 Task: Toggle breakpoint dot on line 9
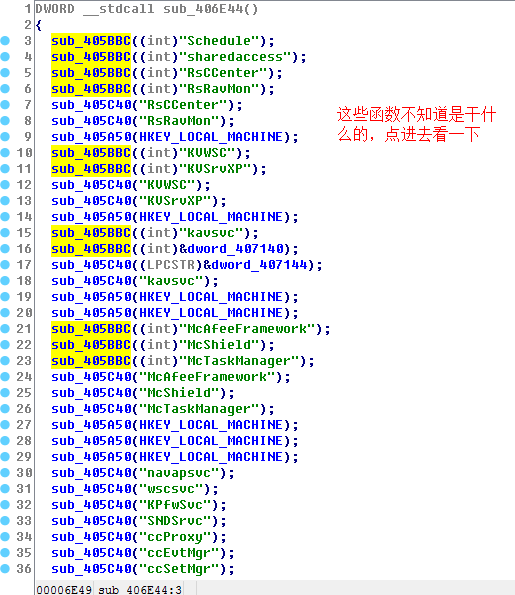[5, 137]
